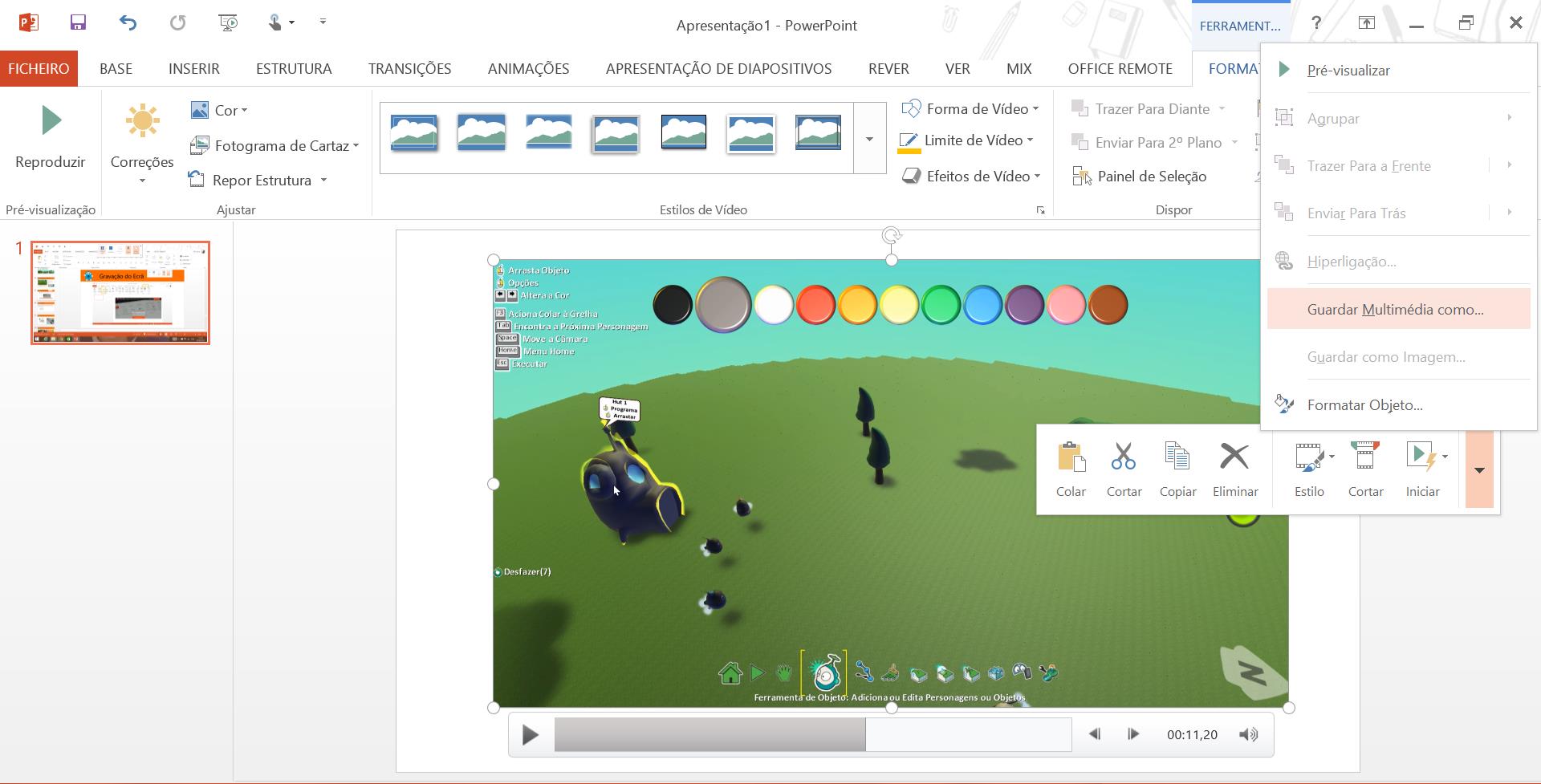Switch to the ESTRUTURA tab
Screen dimensions: 1541x784
(294, 68)
